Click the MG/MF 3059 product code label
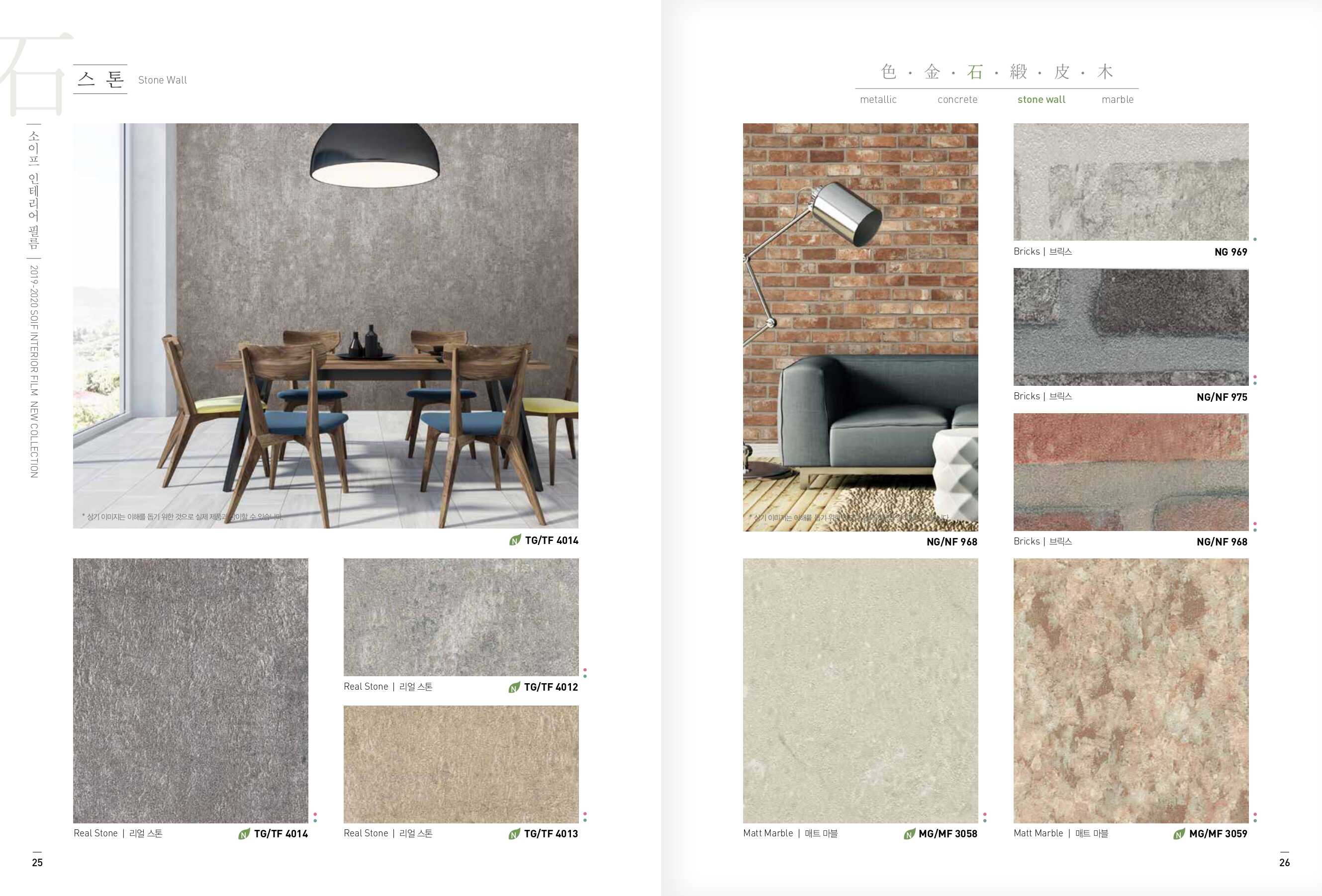Viewport: 1322px width, 896px height. point(1218,834)
